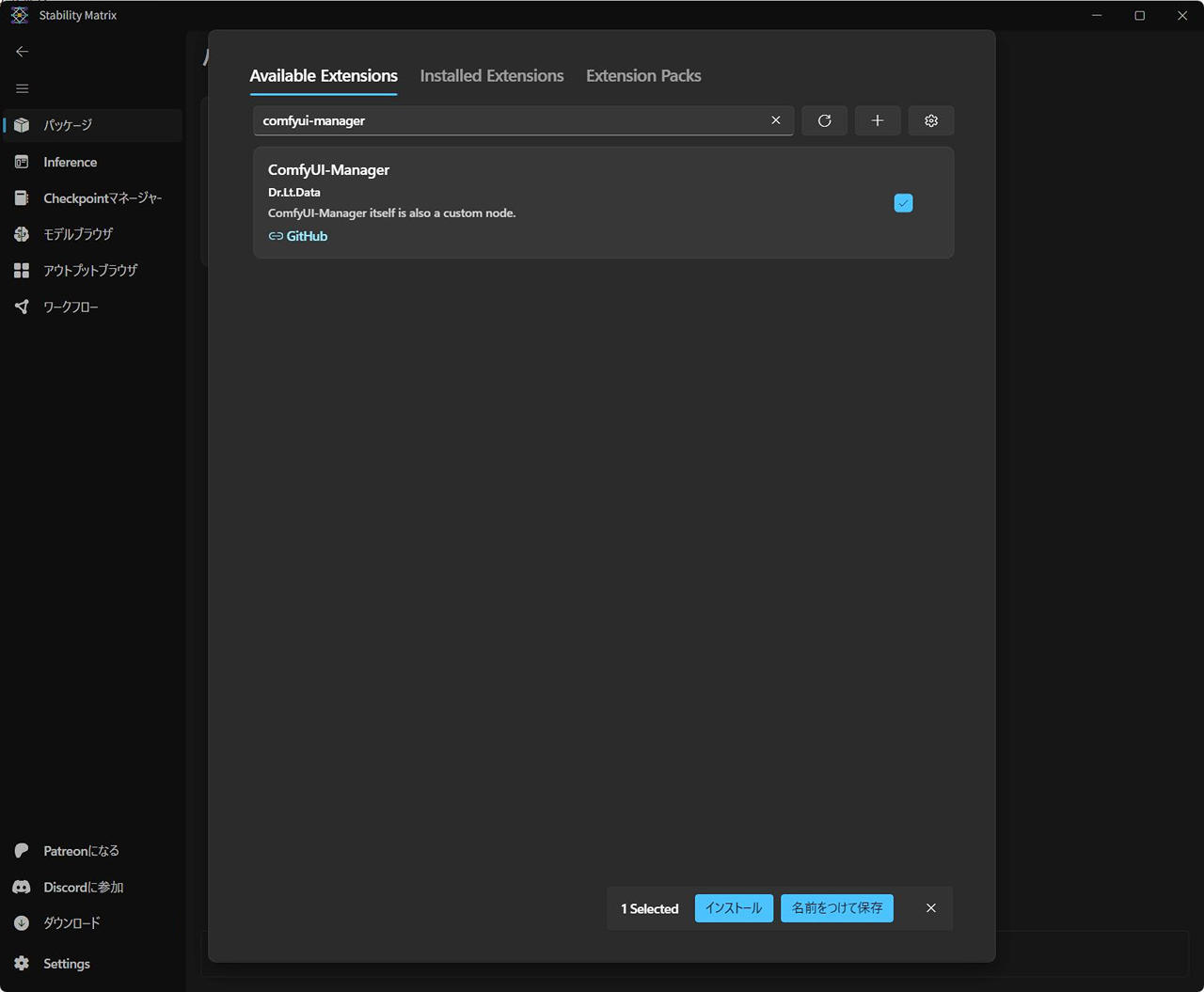The image size is (1204, 992).
Task: Open extension settings gear icon
Action: pos(931,120)
